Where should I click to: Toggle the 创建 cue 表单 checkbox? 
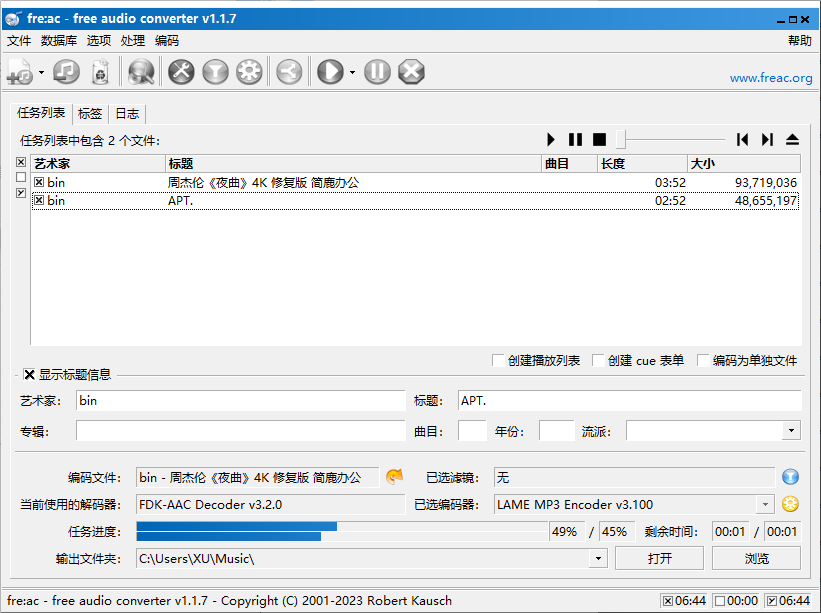tap(599, 360)
